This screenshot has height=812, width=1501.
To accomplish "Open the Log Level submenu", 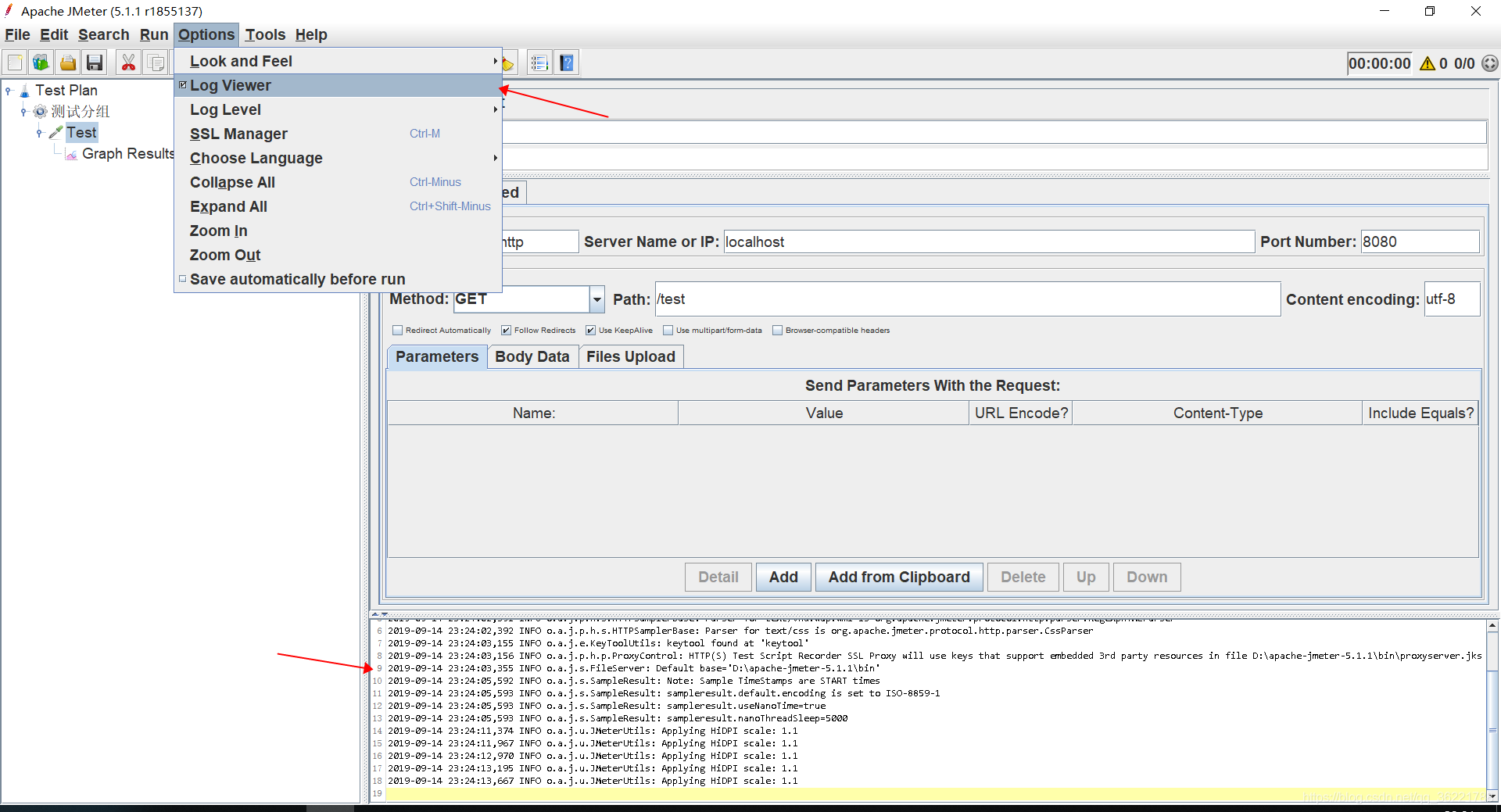I will click(338, 109).
